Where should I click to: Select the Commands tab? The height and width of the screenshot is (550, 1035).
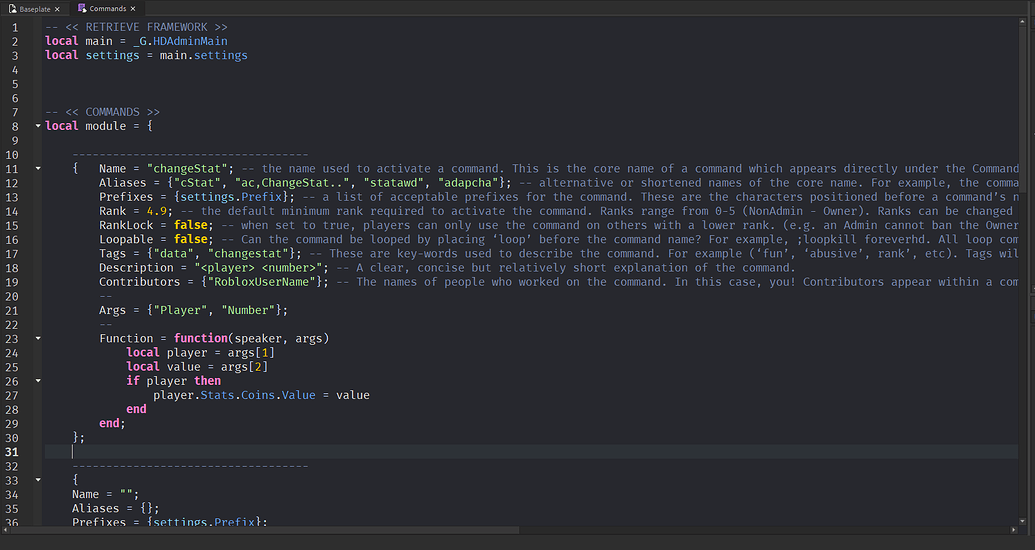click(107, 8)
